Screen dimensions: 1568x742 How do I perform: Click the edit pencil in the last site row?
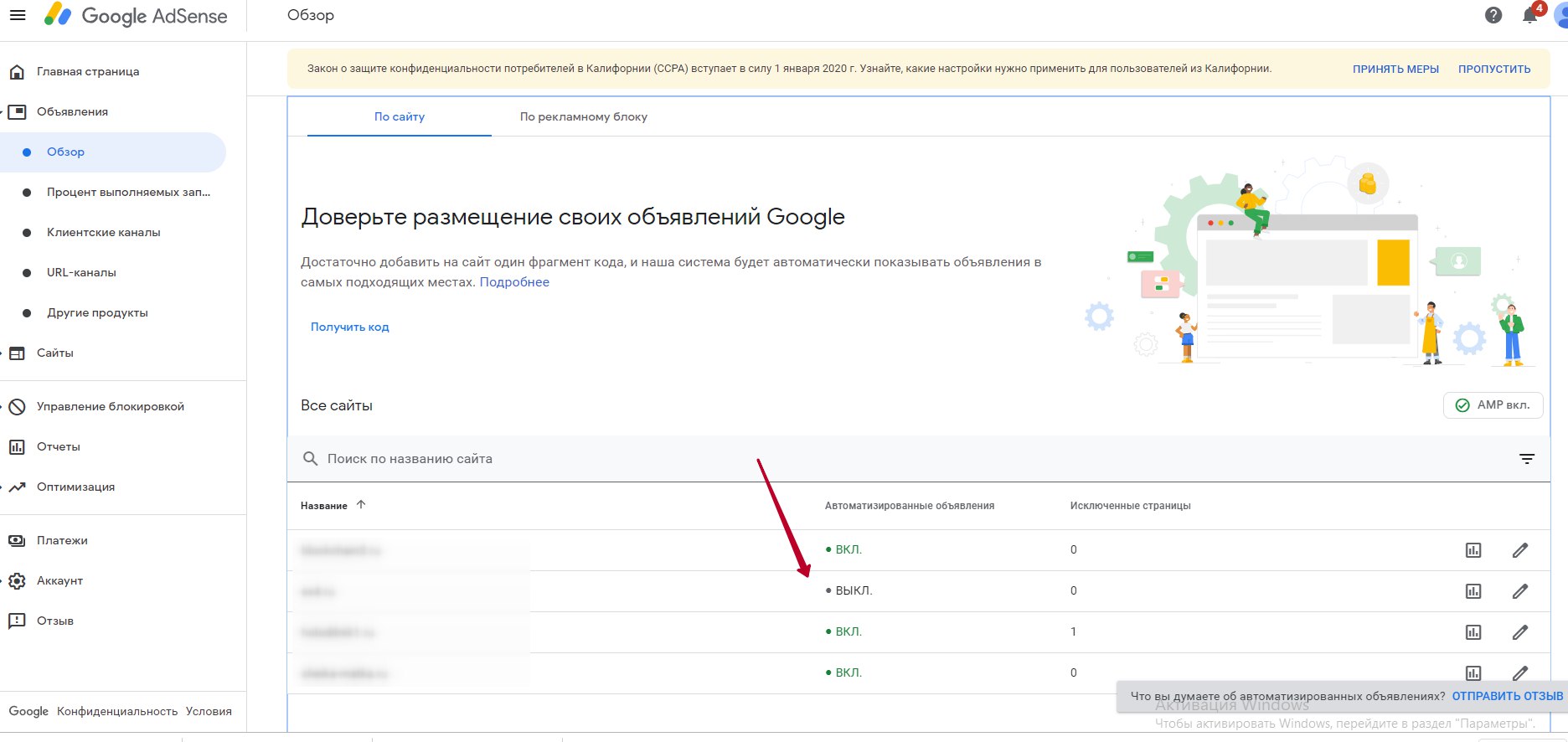[x=1520, y=672]
